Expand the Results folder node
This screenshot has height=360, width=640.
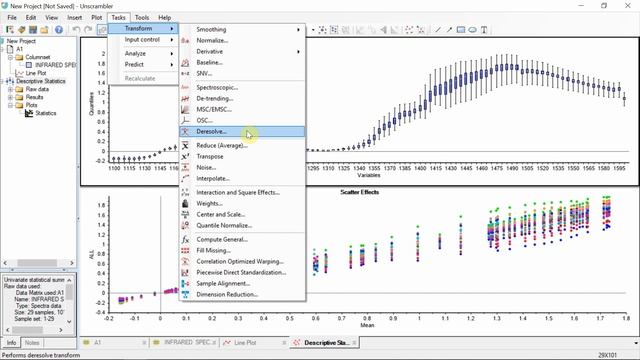click(10, 97)
